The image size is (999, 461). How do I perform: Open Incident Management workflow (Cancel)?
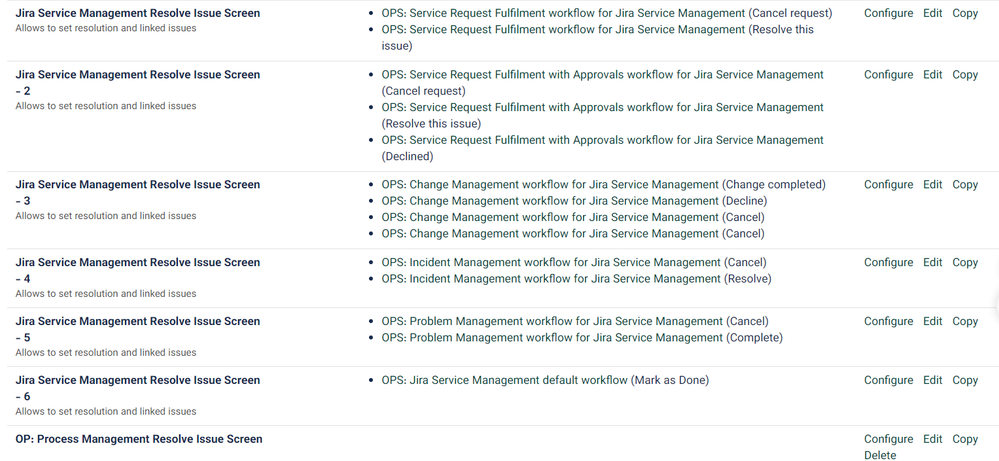click(x=574, y=262)
